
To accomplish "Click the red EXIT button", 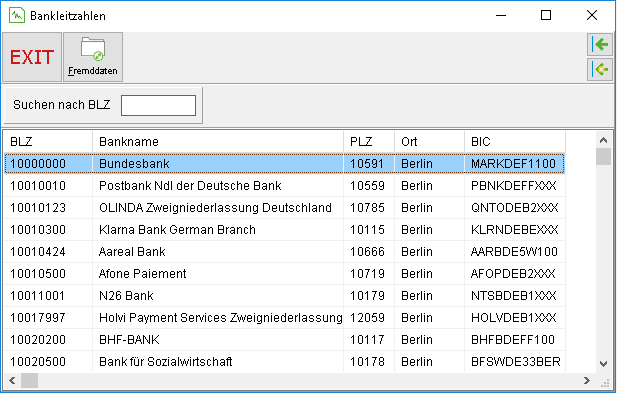I will pos(32,57).
